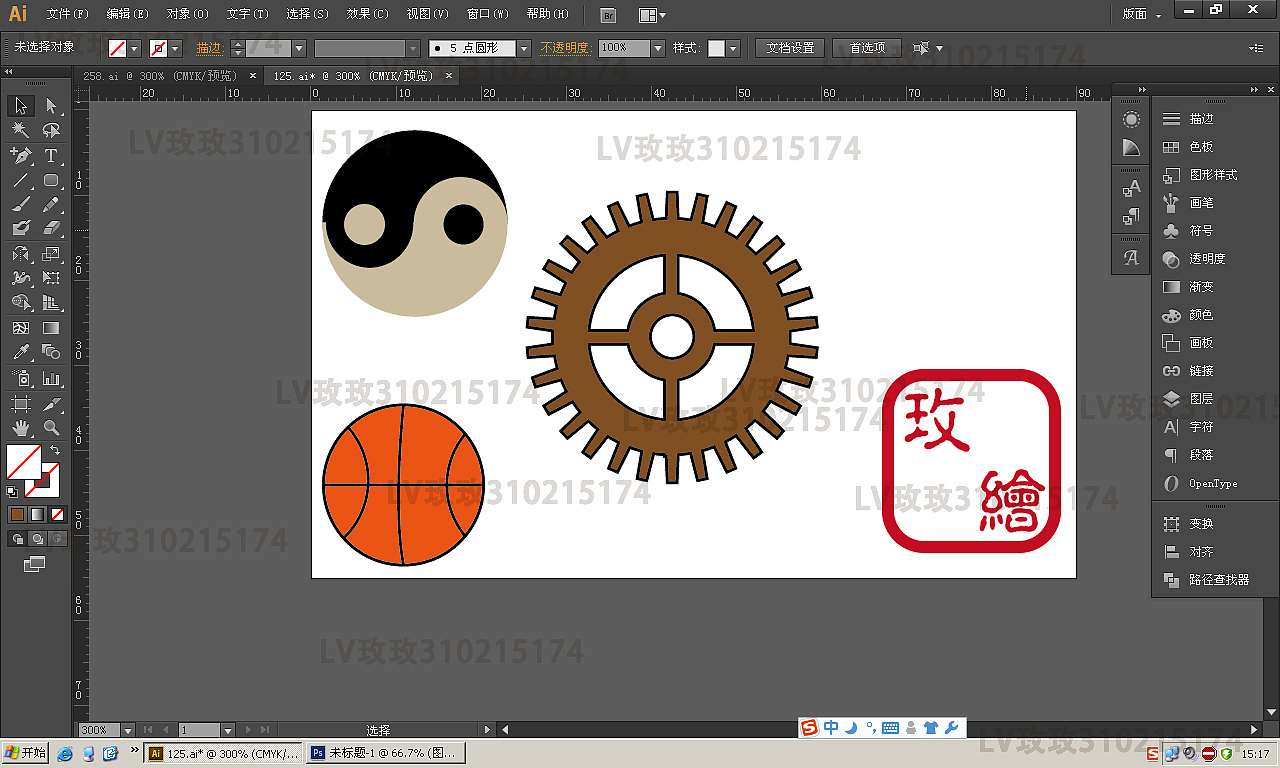Switch to the 125.ai document tab
1280x768 pixels.
[x=355, y=76]
